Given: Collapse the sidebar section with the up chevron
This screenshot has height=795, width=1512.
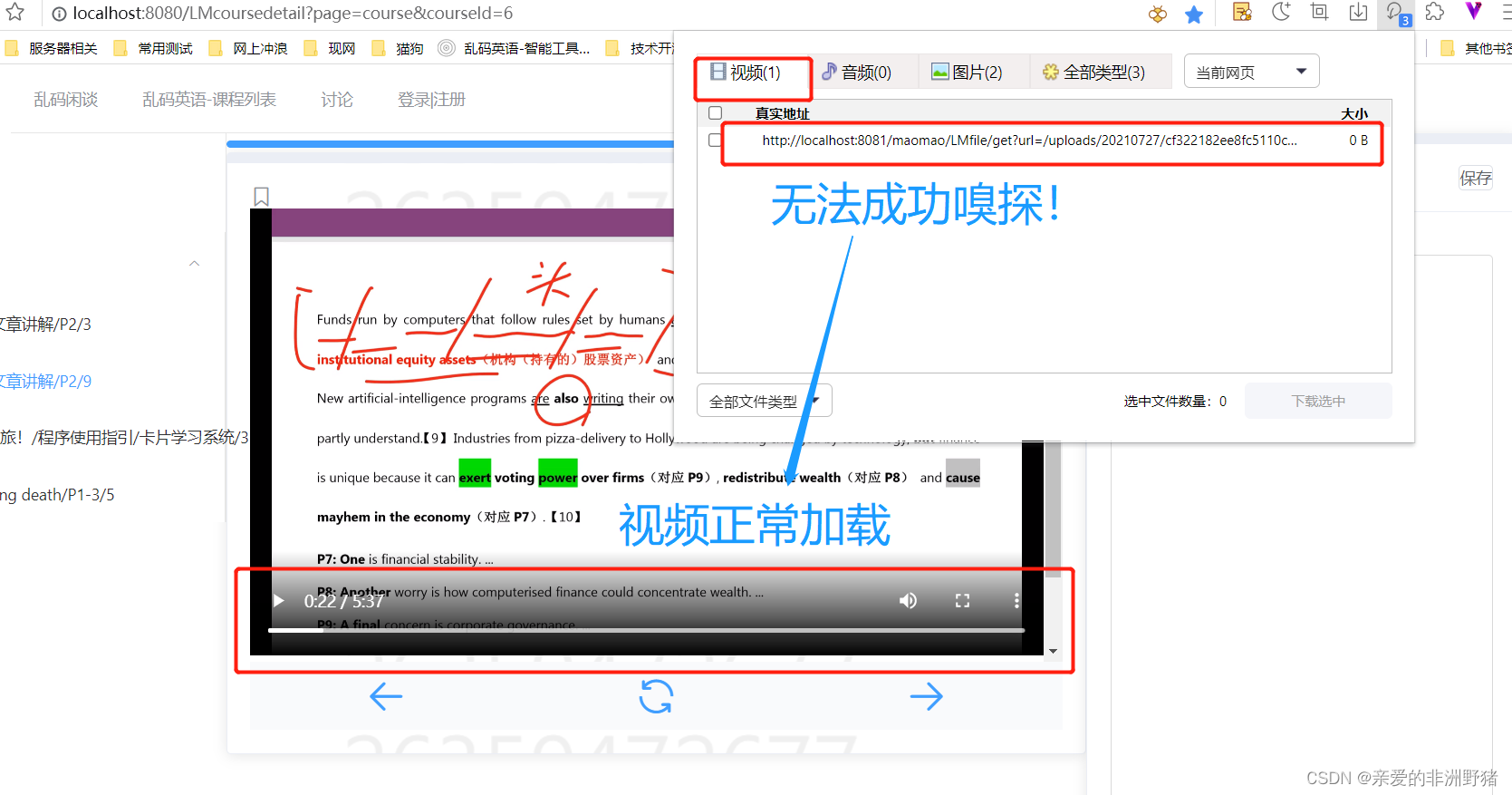Looking at the screenshot, I should tap(194, 264).
